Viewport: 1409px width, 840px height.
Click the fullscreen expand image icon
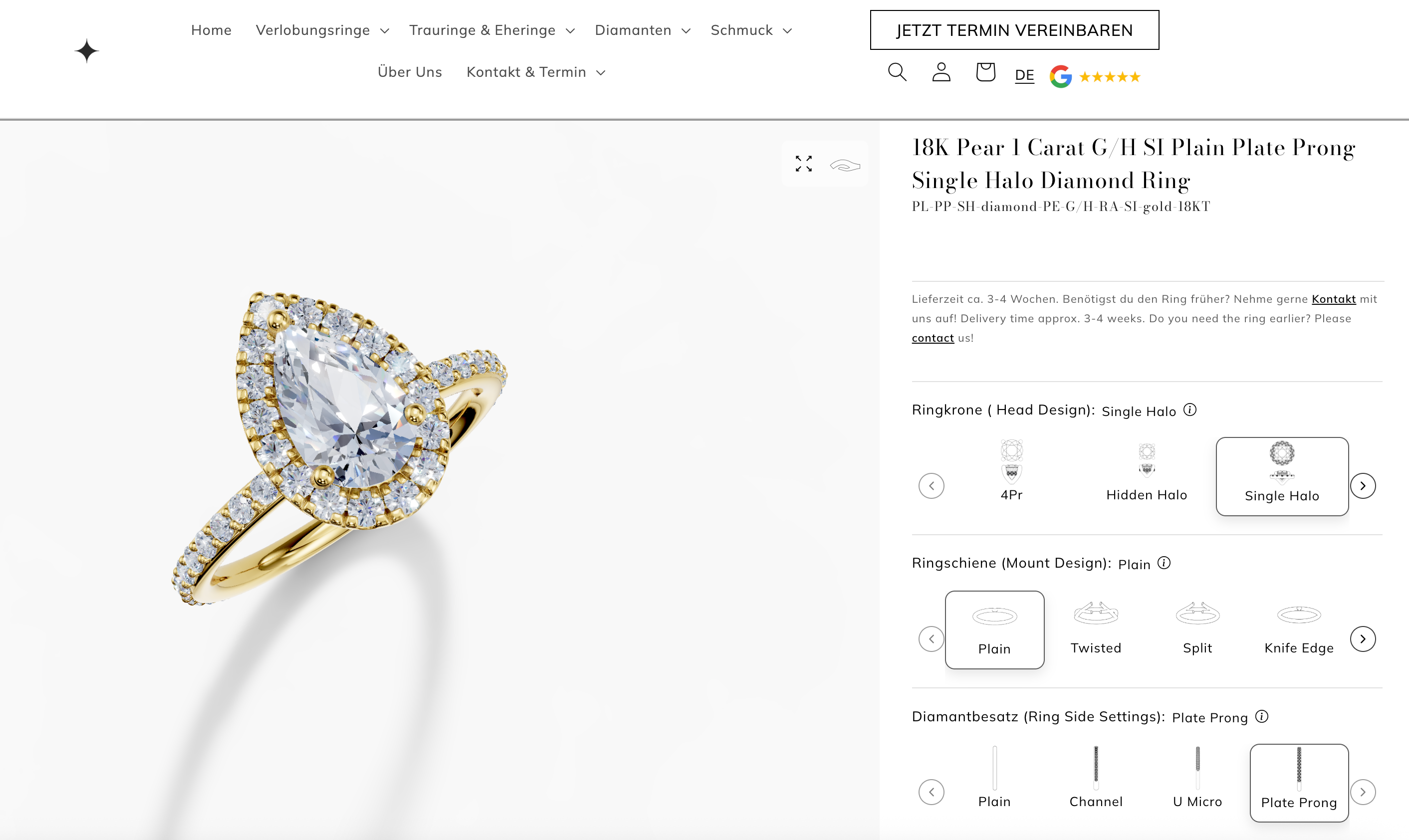coord(804,164)
